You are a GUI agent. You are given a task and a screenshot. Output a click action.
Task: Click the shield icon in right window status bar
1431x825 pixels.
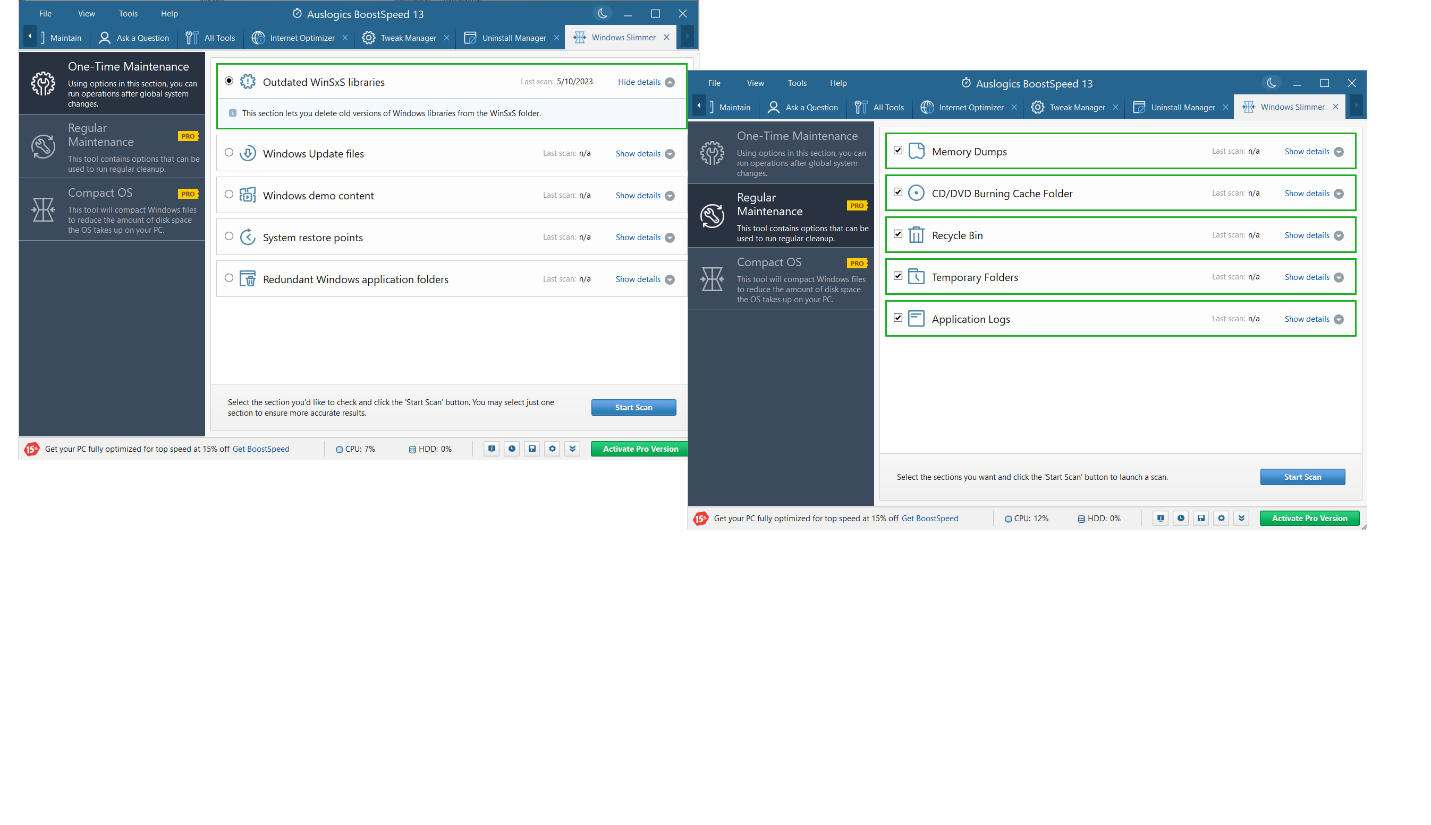1160,518
